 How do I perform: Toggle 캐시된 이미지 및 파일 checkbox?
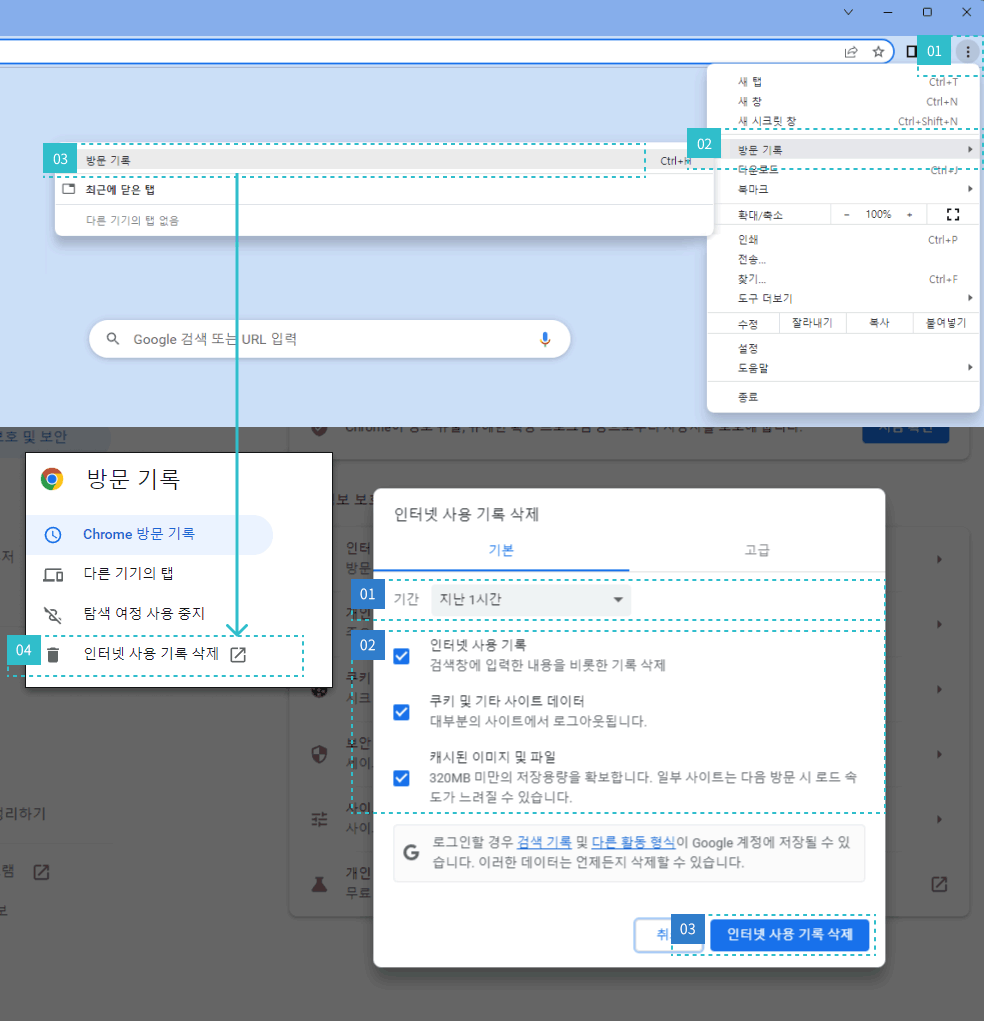click(x=401, y=778)
